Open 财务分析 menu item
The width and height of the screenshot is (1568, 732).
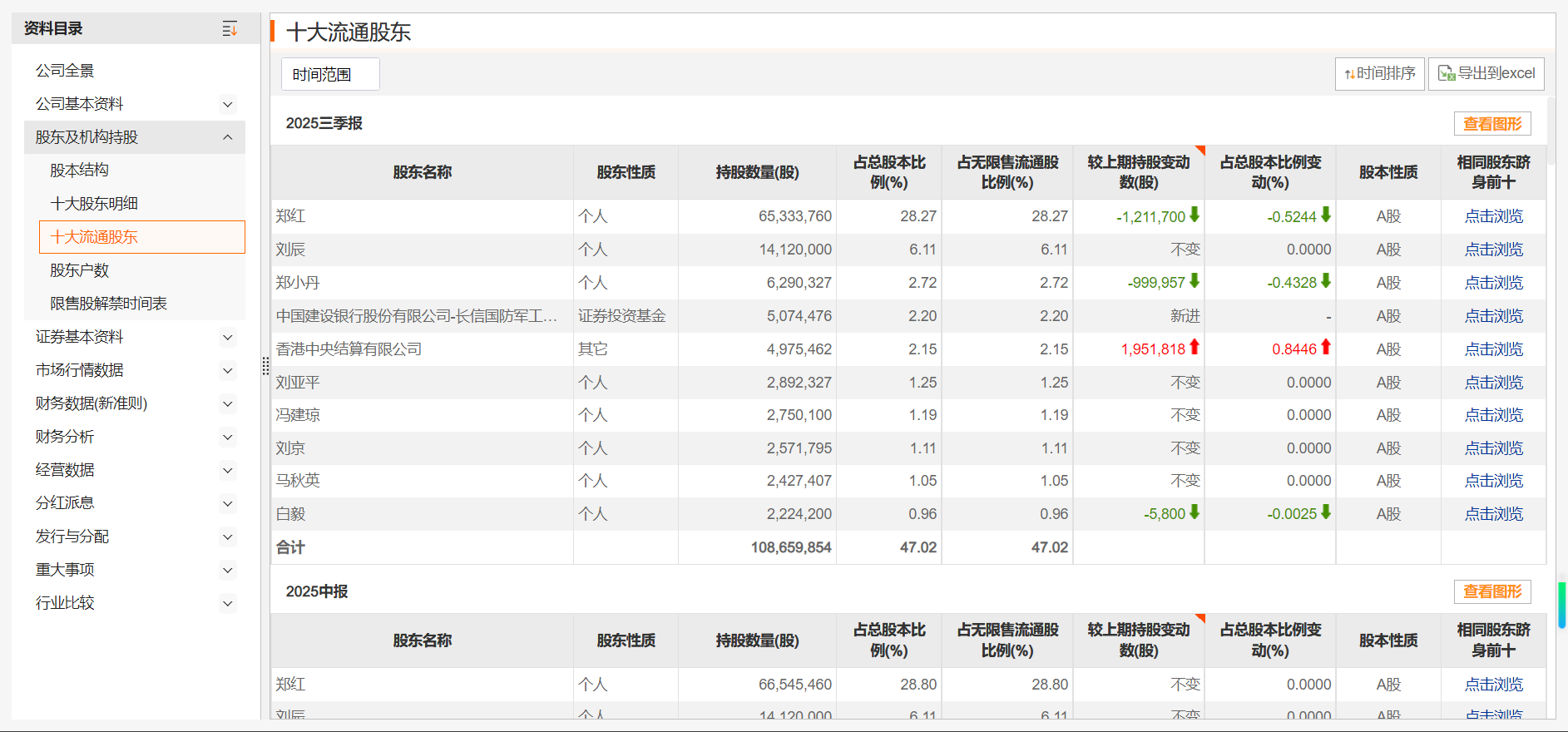pos(65,437)
